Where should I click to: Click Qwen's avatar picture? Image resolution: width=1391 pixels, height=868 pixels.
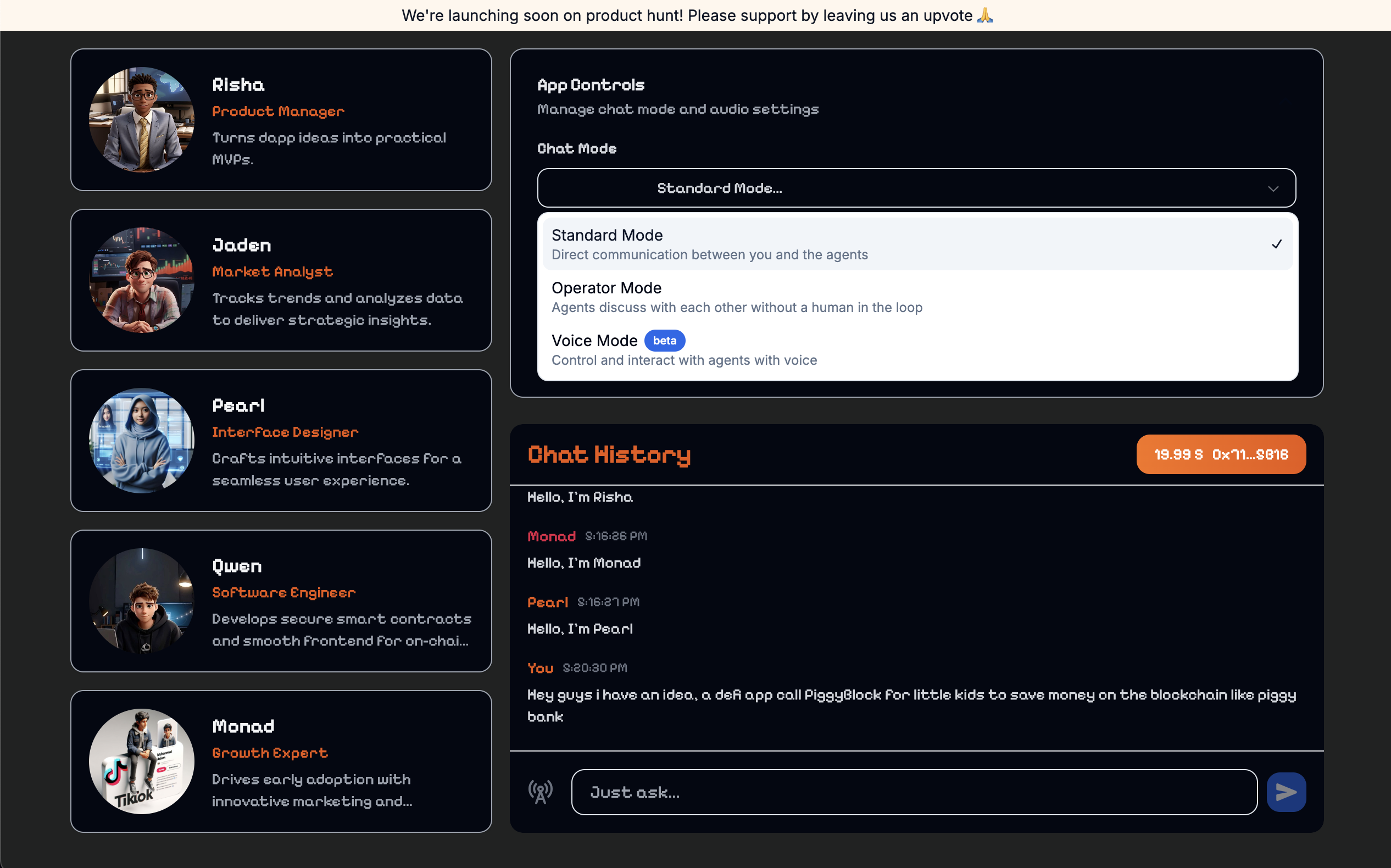pos(142,601)
